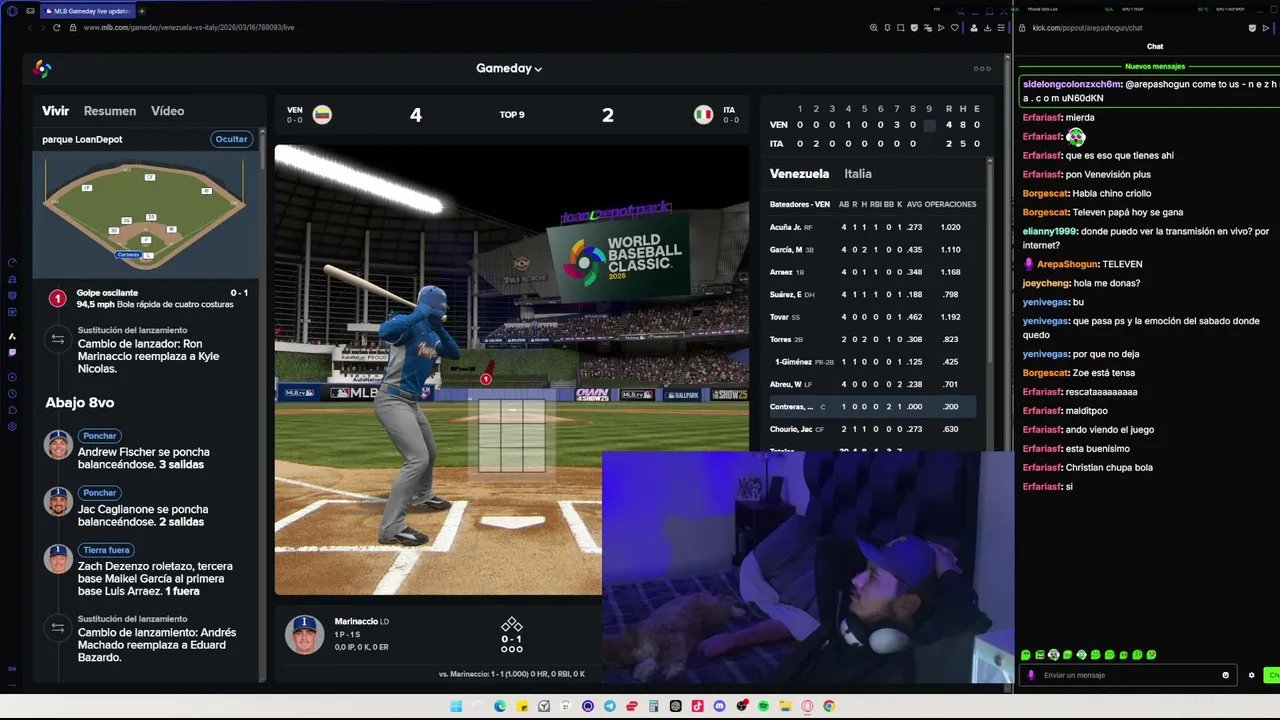
Task: Open Google Chrome from the taskbar
Action: point(829,706)
